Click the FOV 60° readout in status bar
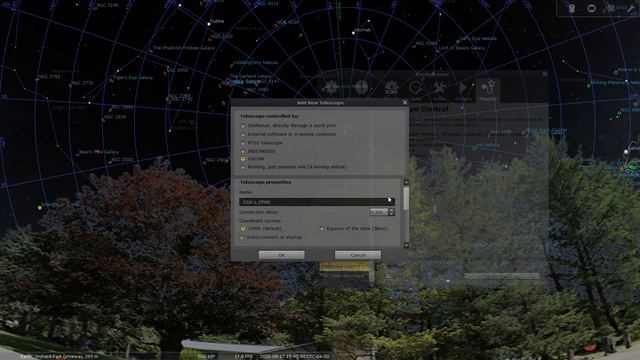Screen dimensions: 640x360 click(207, 356)
